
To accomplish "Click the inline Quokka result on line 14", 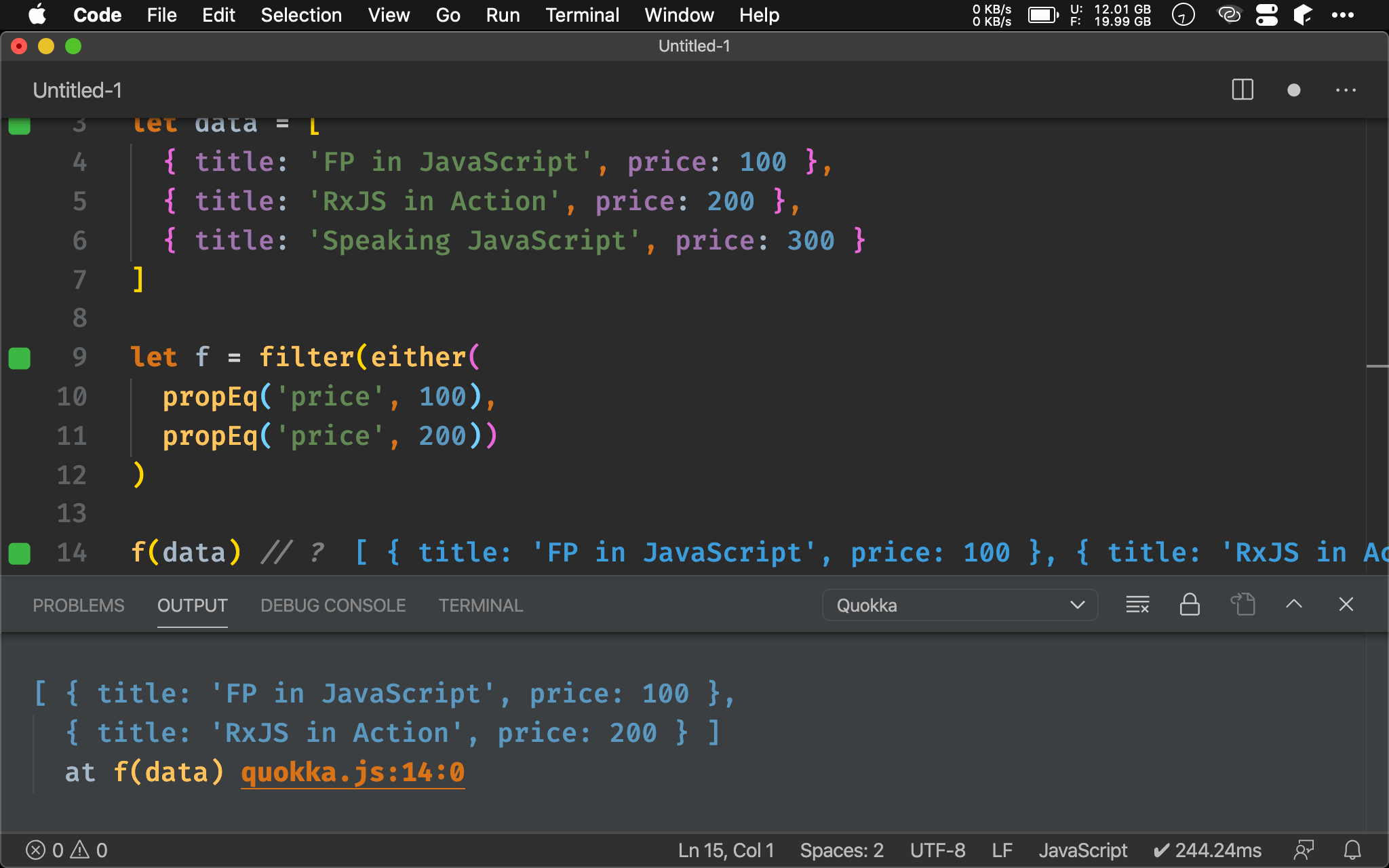I will (871, 553).
